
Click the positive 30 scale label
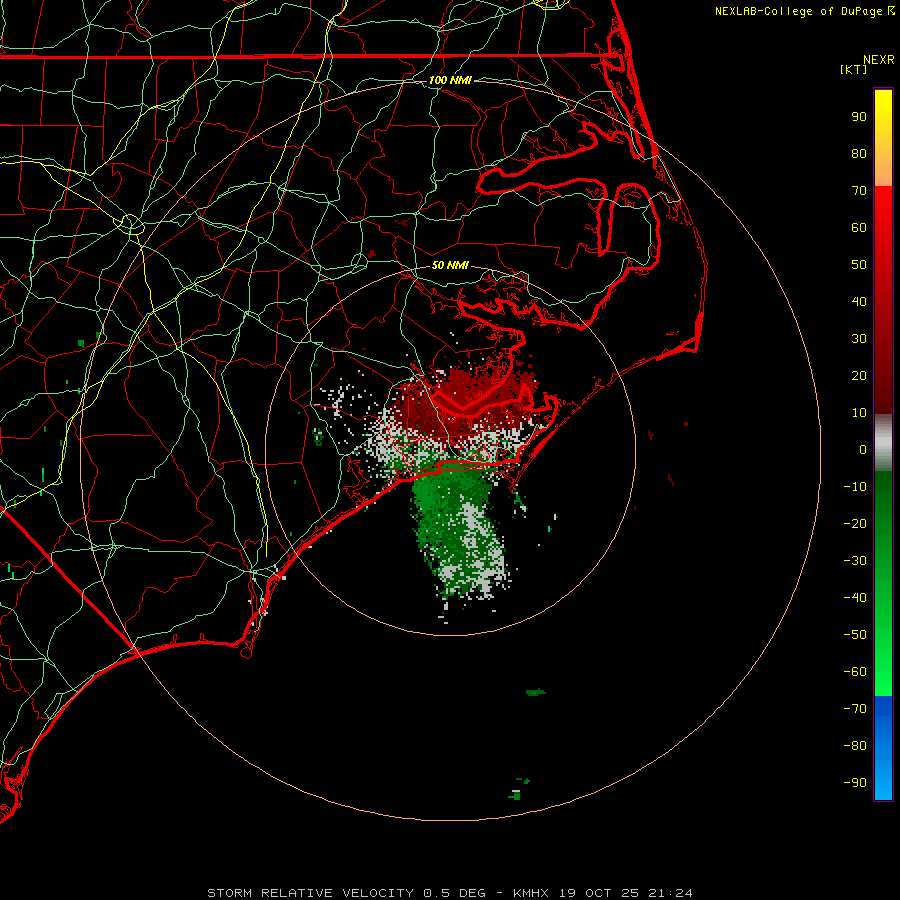pos(859,339)
